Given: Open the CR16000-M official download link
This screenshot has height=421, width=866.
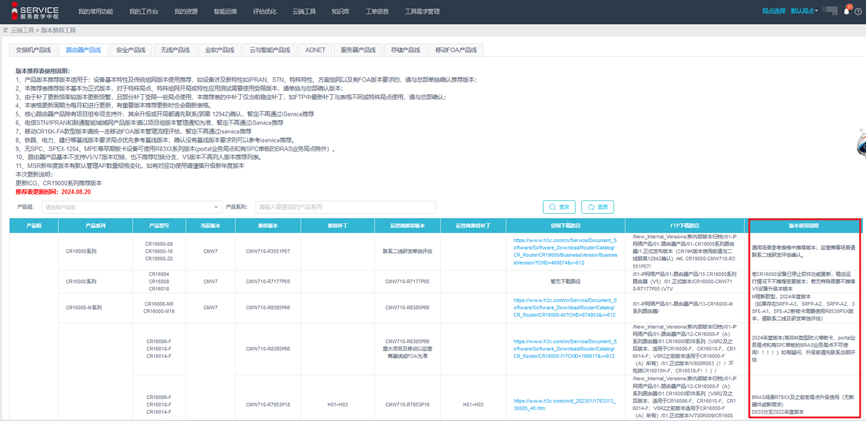Looking at the screenshot, I should pyautogui.click(x=566, y=307).
